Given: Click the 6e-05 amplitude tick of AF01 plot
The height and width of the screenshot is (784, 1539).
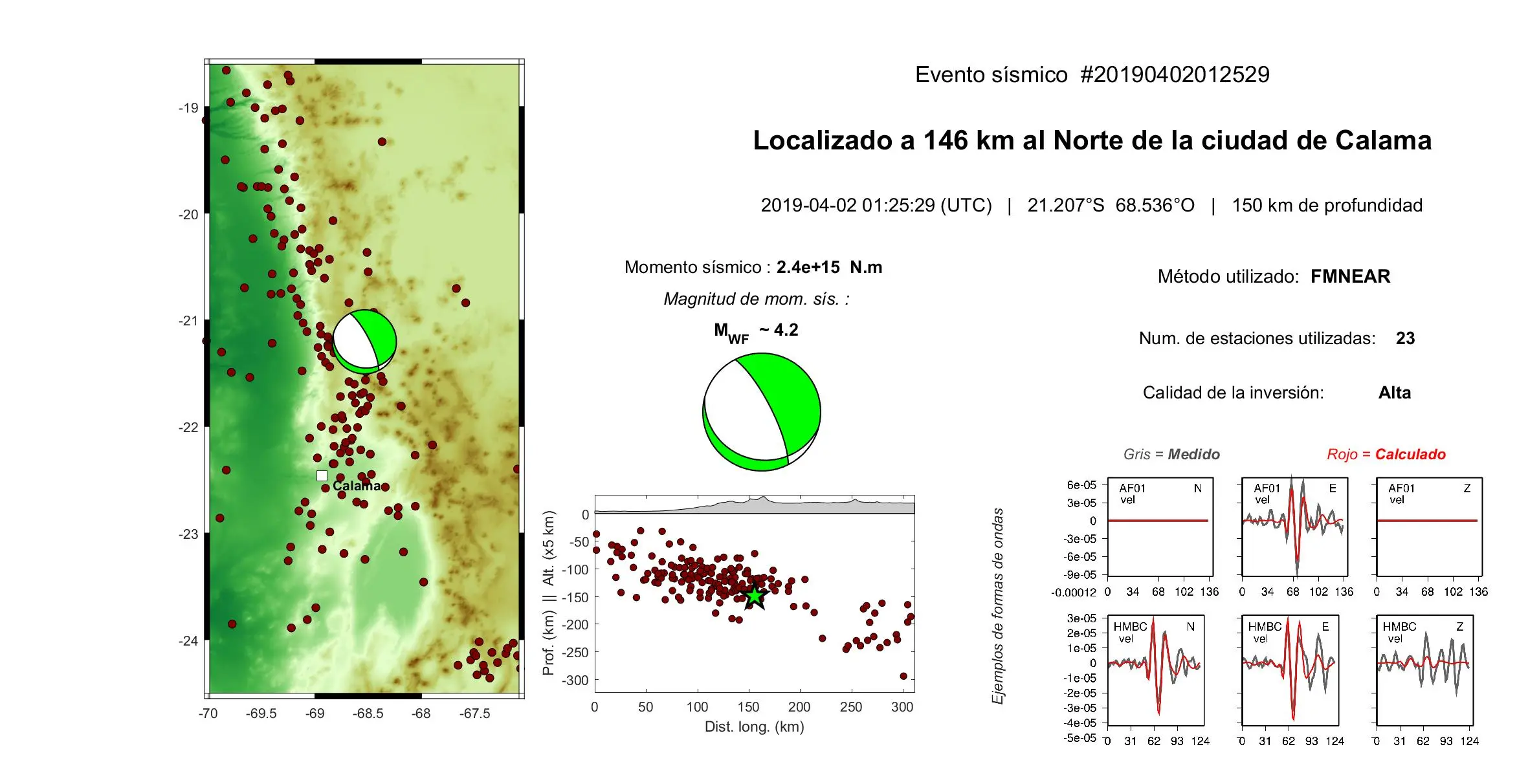Looking at the screenshot, I should click(x=1081, y=485).
